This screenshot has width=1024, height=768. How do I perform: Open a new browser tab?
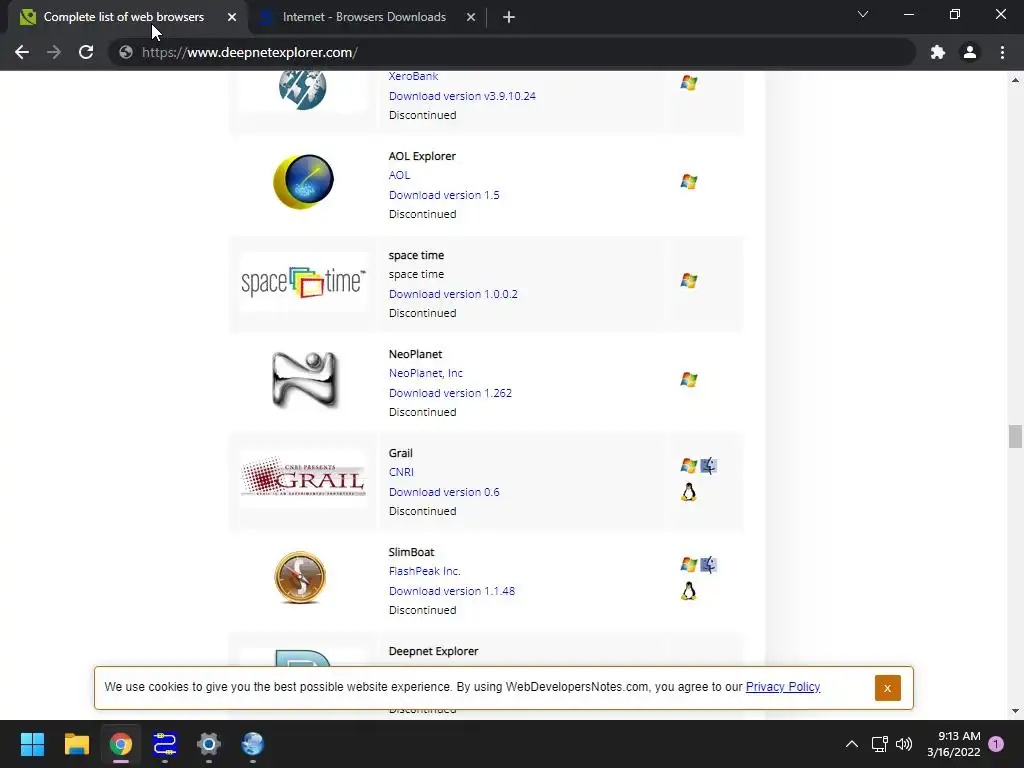point(509,17)
